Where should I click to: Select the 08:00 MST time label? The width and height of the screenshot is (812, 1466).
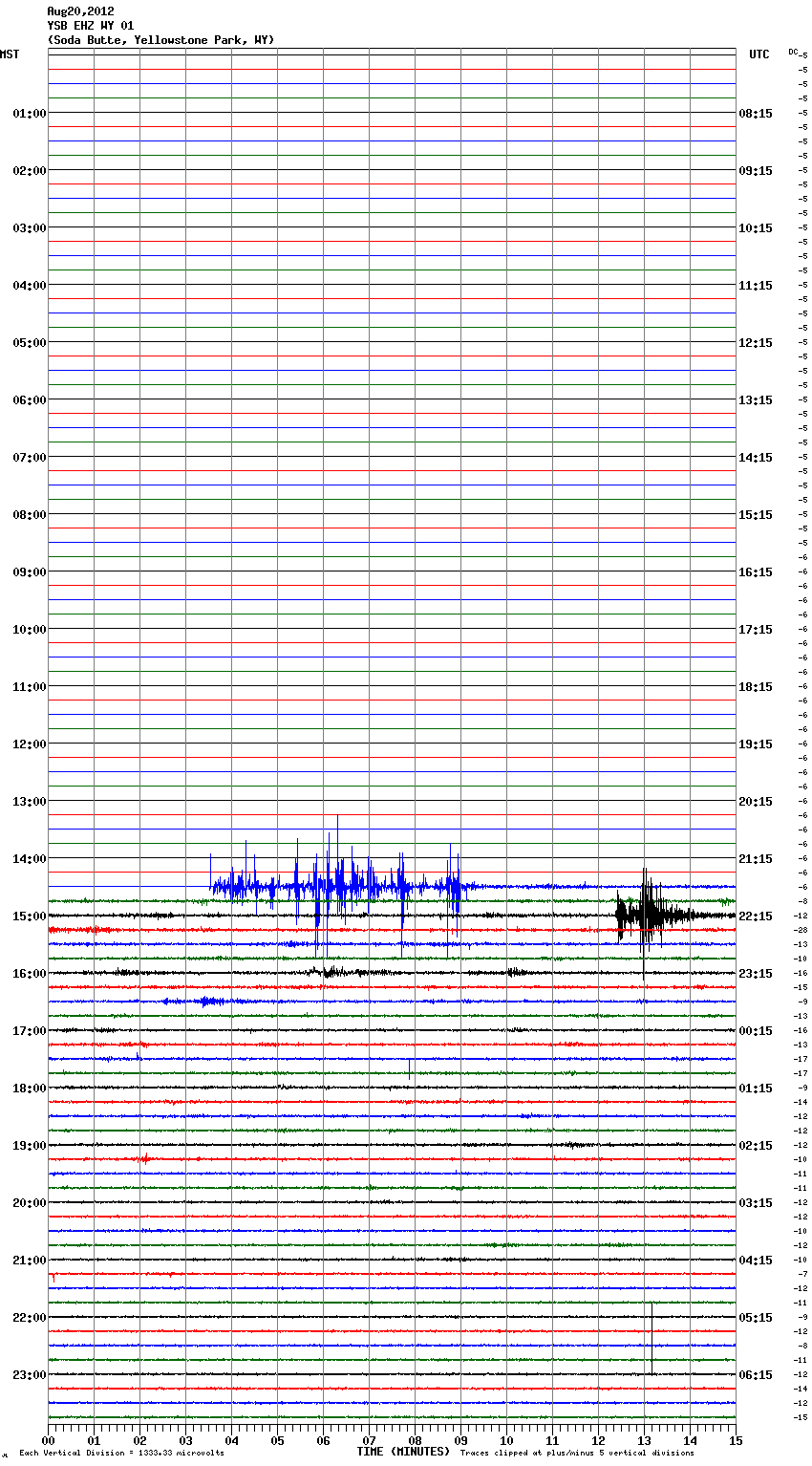30,515
